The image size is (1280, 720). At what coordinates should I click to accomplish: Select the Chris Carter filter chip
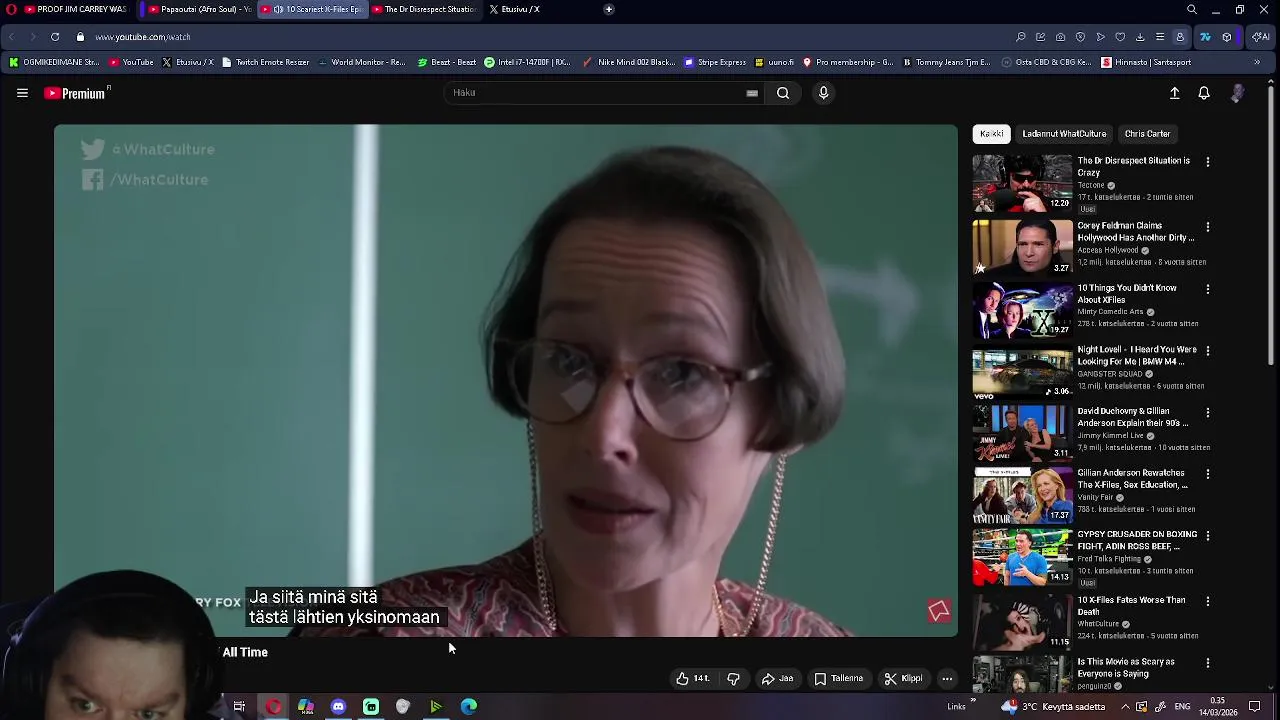(1147, 134)
